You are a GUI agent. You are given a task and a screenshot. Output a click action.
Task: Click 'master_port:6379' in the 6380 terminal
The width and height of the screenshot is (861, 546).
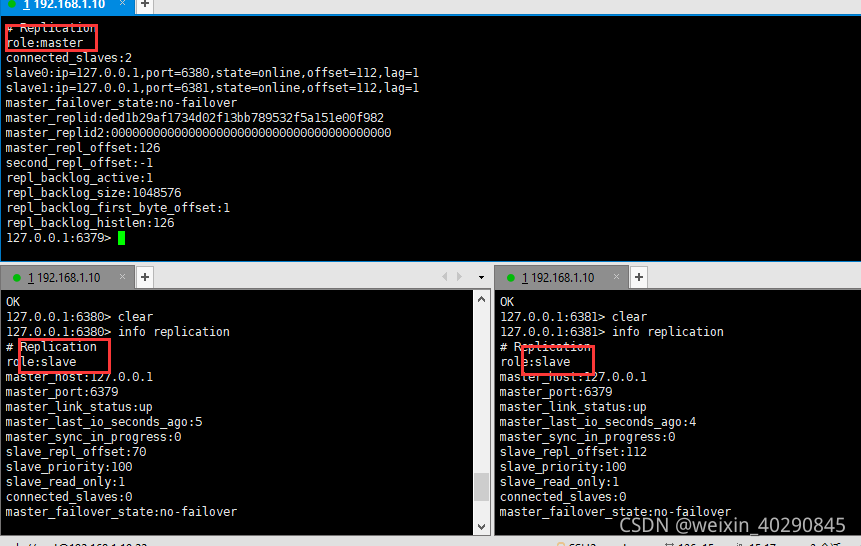point(62,392)
